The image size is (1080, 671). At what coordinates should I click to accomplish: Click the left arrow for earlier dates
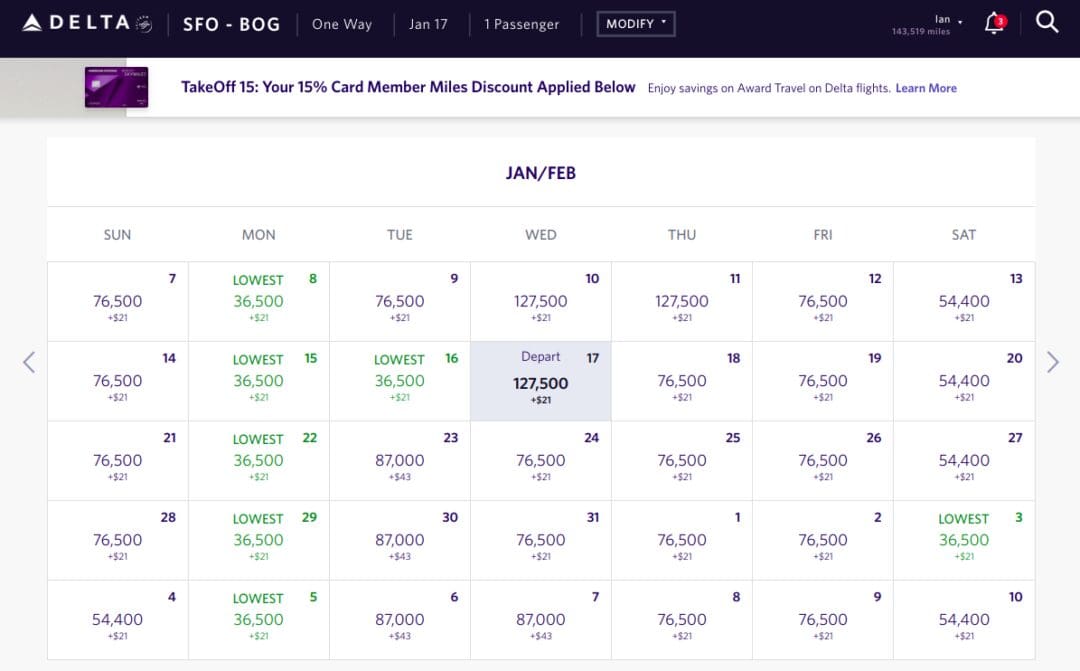pos(29,362)
